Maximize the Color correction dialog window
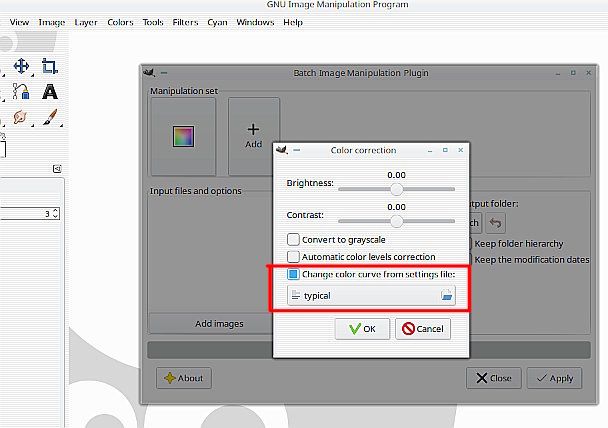608x428 pixels. pyautogui.click(x=445, y=150)
